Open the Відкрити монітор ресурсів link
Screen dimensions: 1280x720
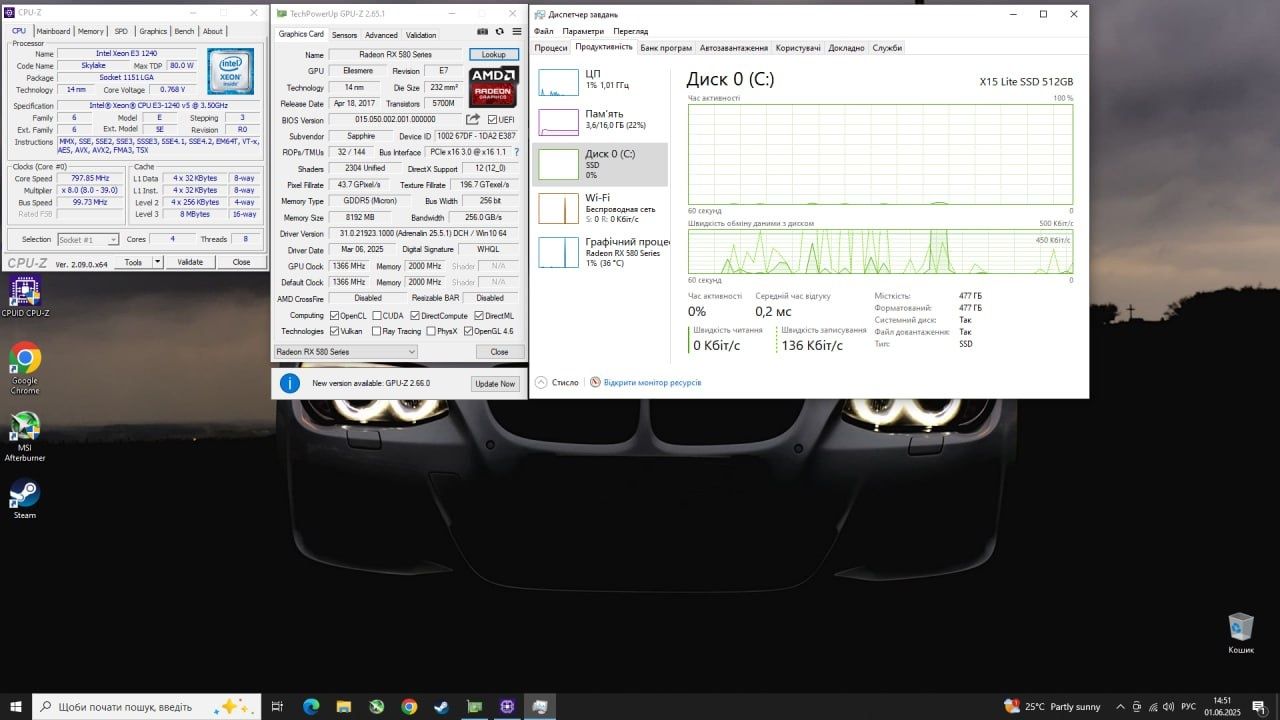[x=652, y=382]
